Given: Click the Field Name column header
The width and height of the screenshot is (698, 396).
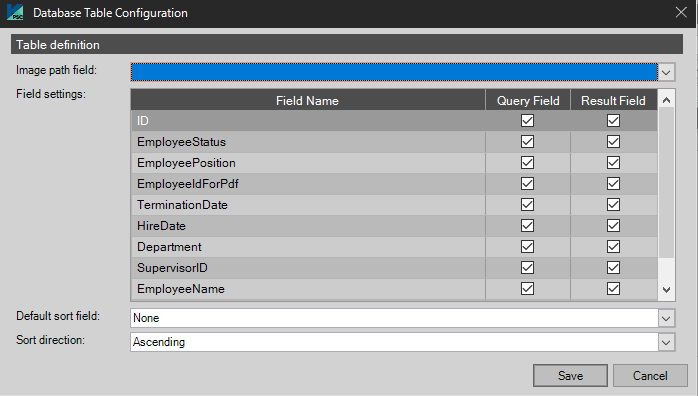Looking at the screenshot, I should (308, 101).
